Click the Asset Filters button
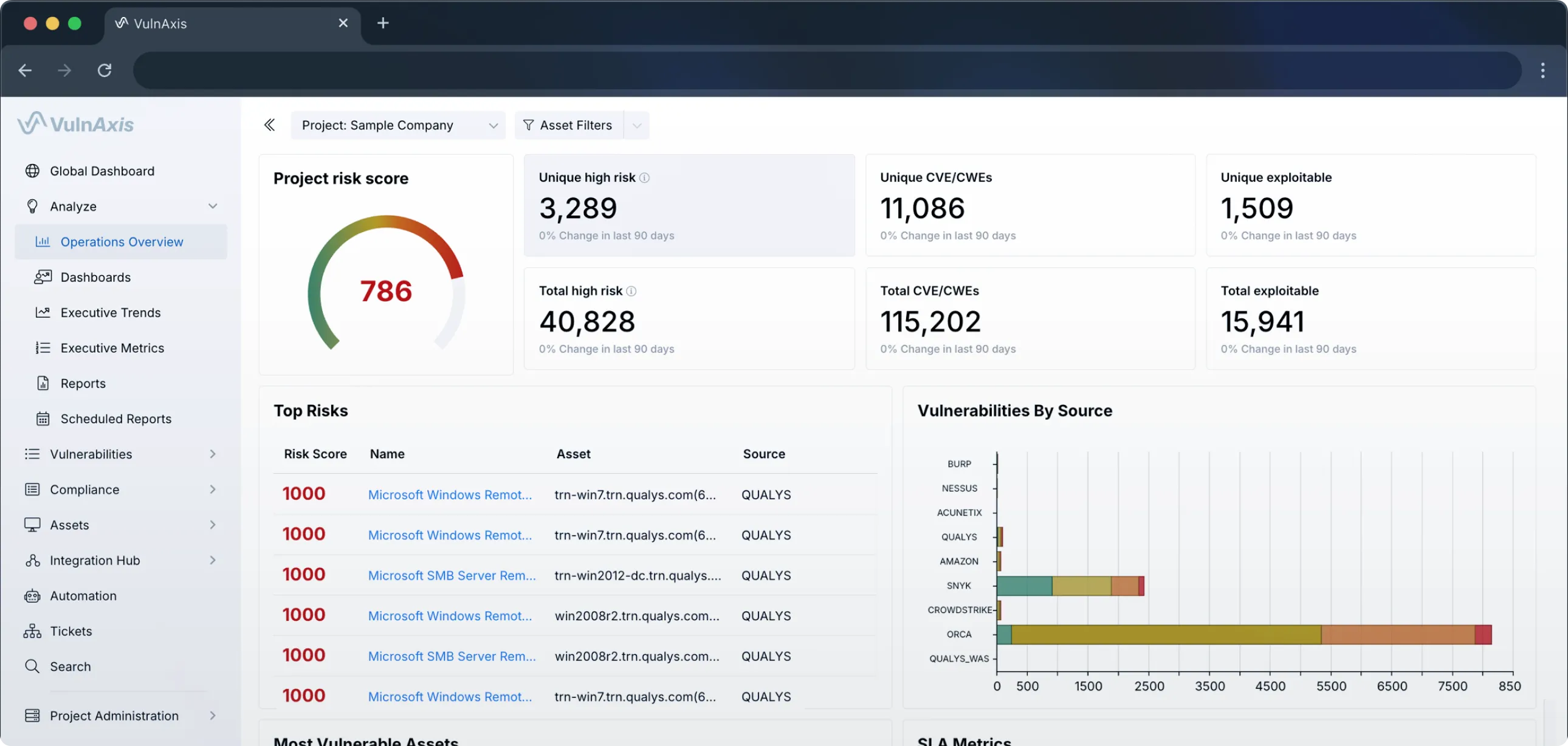 (x=568, y=125)
